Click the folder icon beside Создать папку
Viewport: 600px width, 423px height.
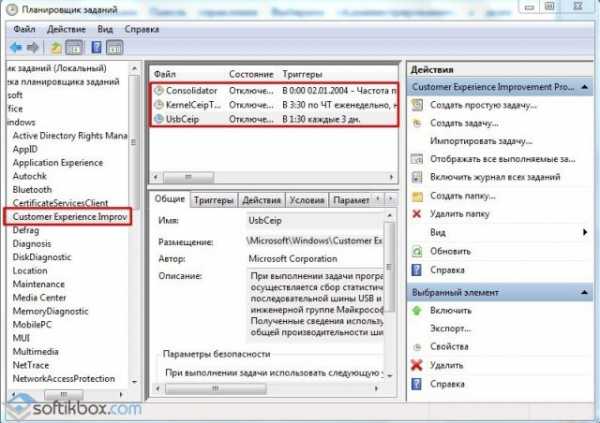417,196
